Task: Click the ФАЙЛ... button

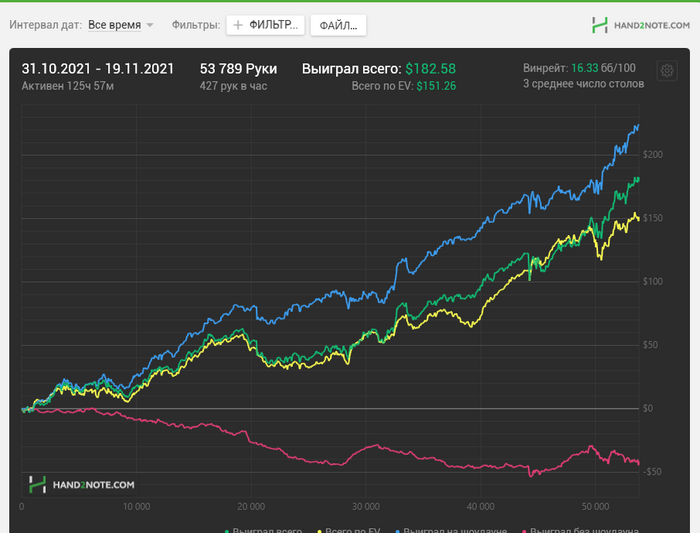Action: [338, 25]
